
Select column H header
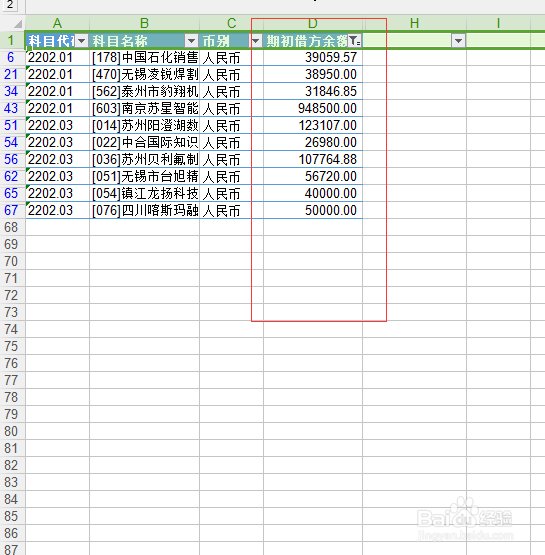pos(414,23)
